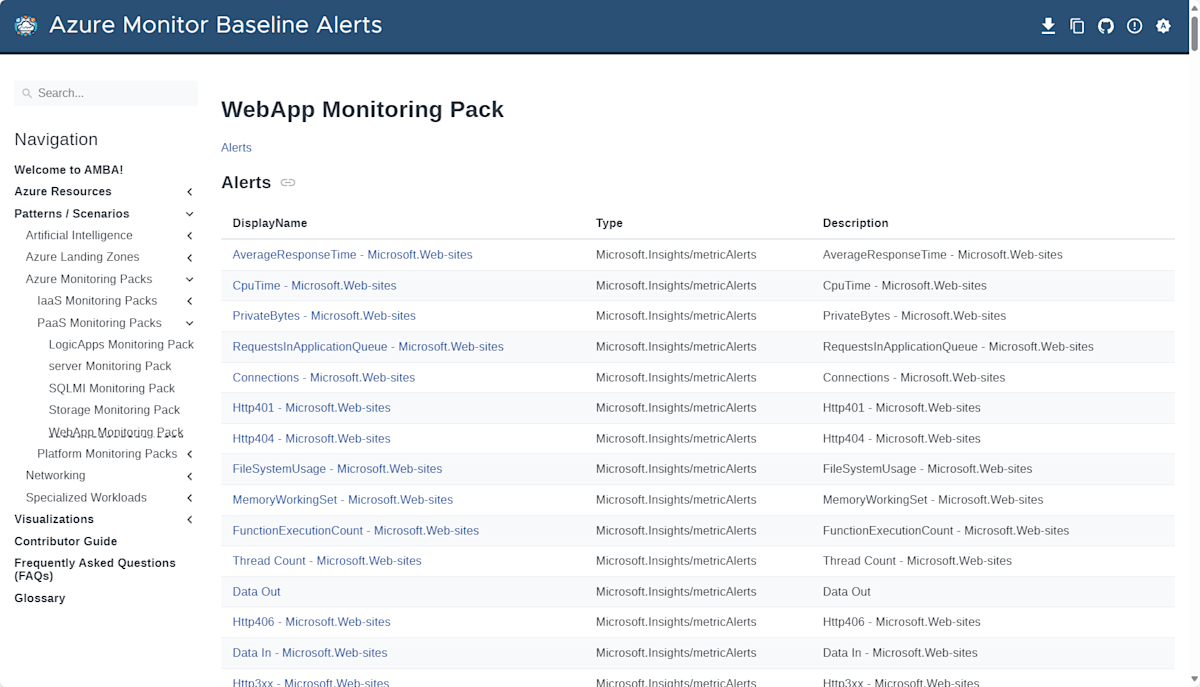Expand the Specialized Workloads chevron

(190, 498)
